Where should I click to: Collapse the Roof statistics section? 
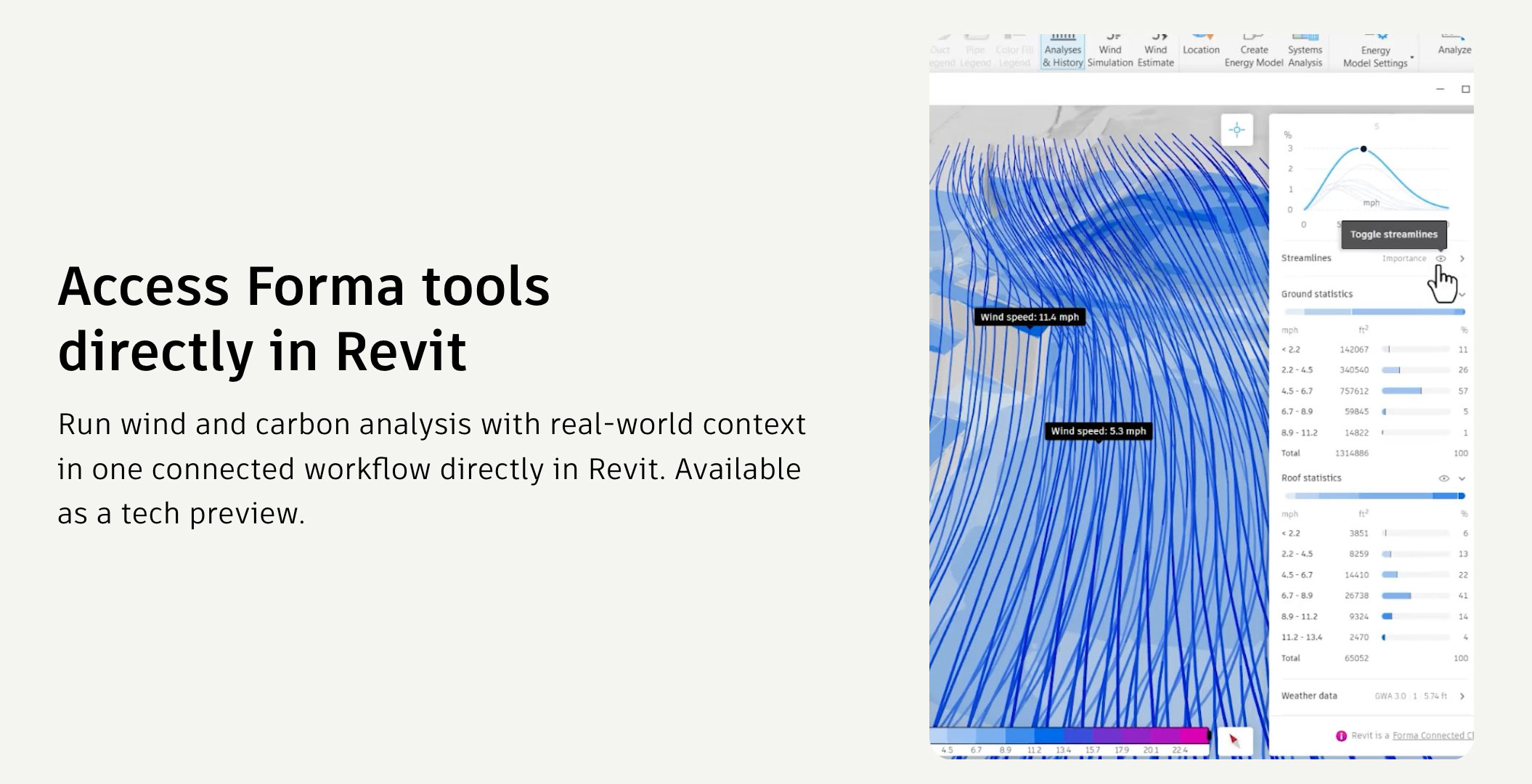(x=1462, y=478)
